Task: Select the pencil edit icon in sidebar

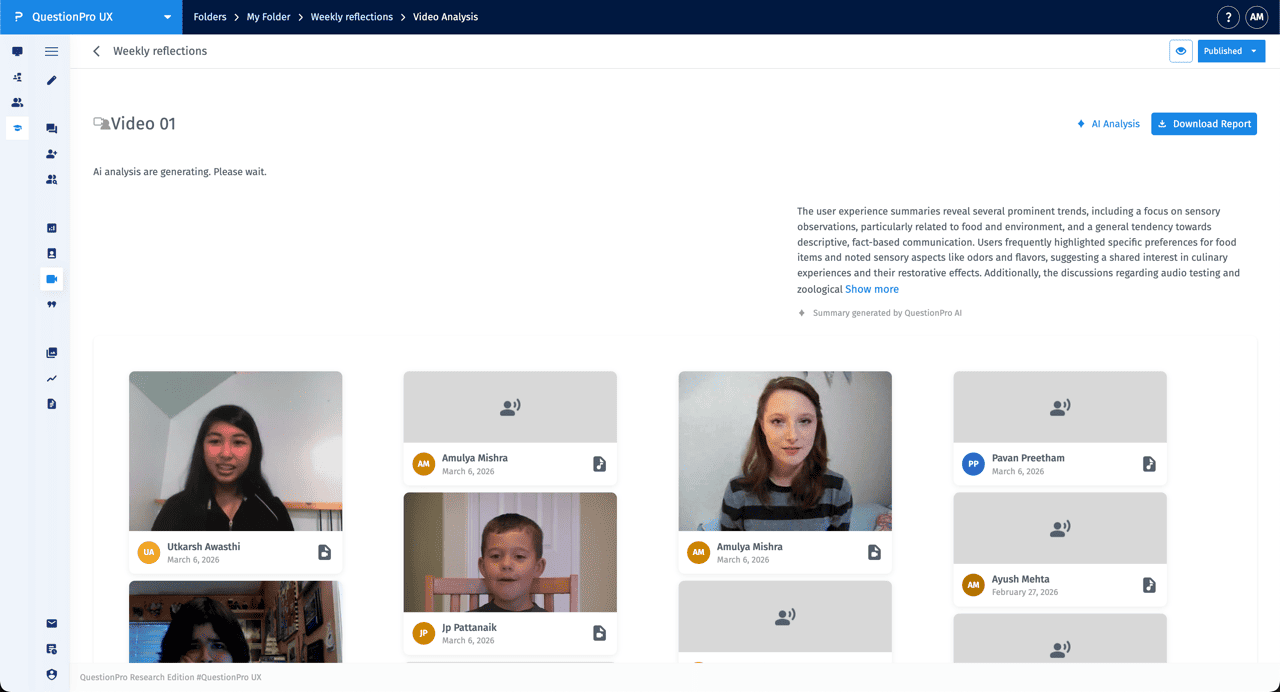Action: (x=51, y=80)
